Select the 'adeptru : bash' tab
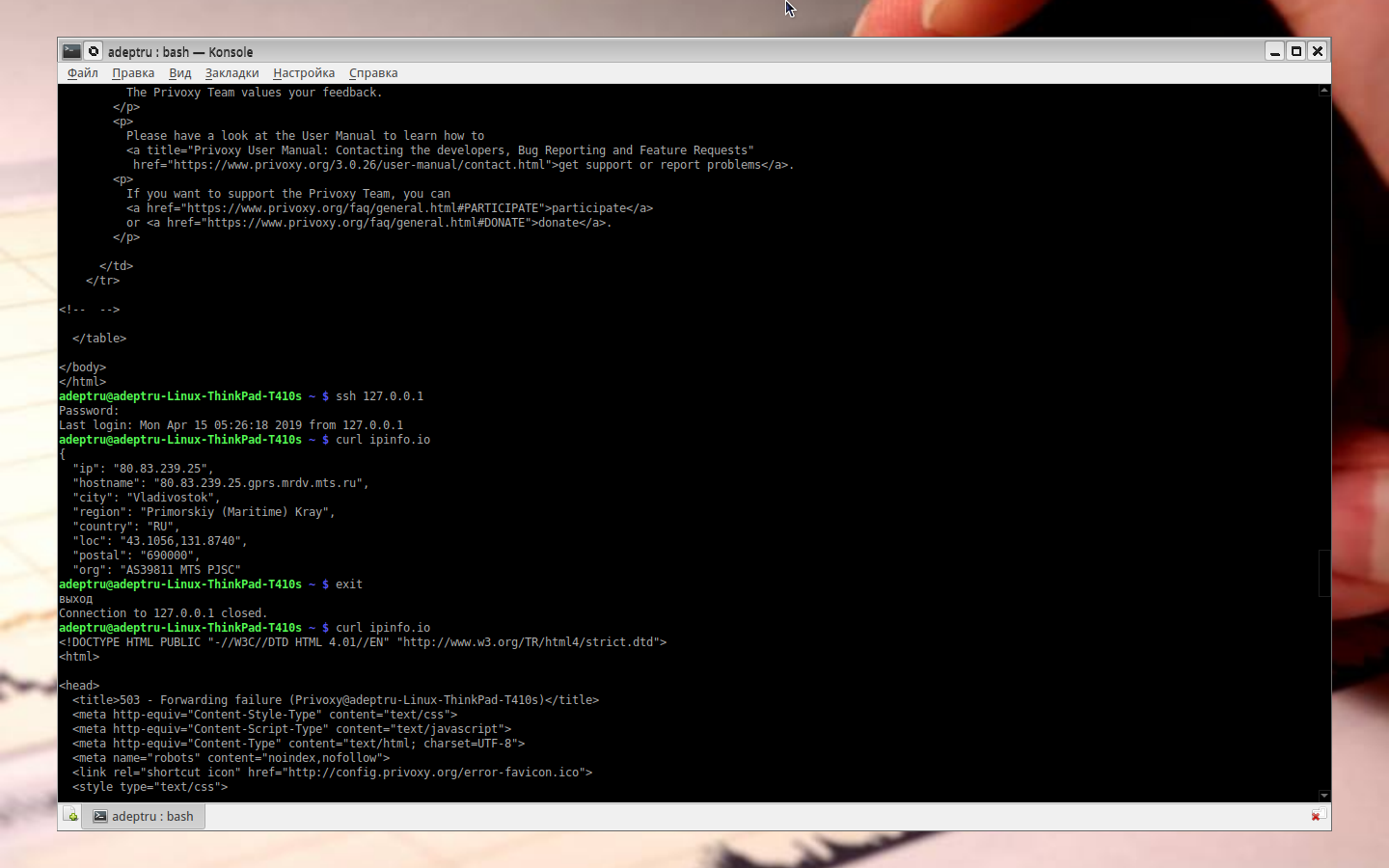 pos(144,816)
